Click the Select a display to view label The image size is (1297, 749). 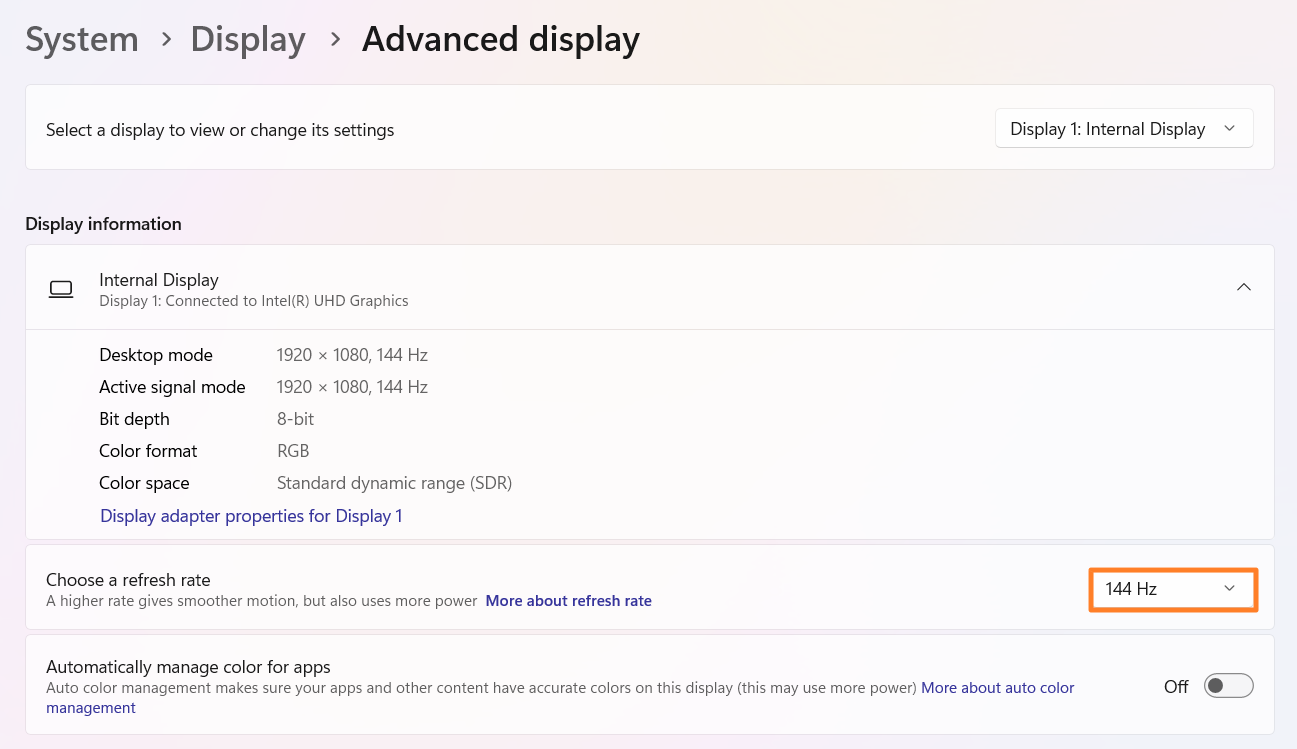pos(220,130)
